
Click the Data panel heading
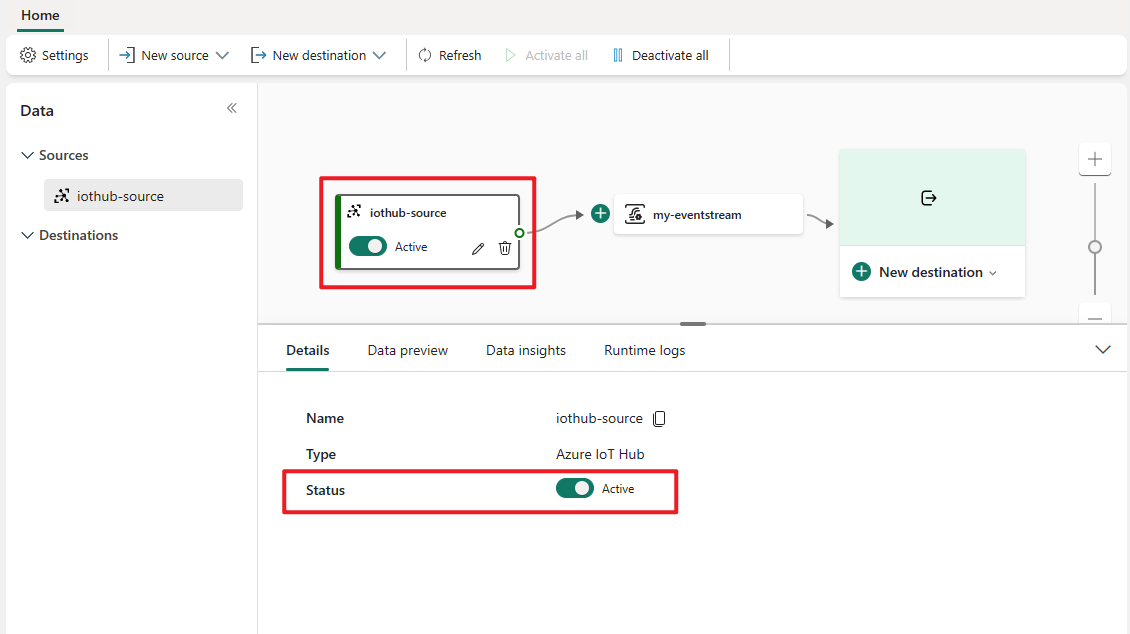click(x=37, y=111)
